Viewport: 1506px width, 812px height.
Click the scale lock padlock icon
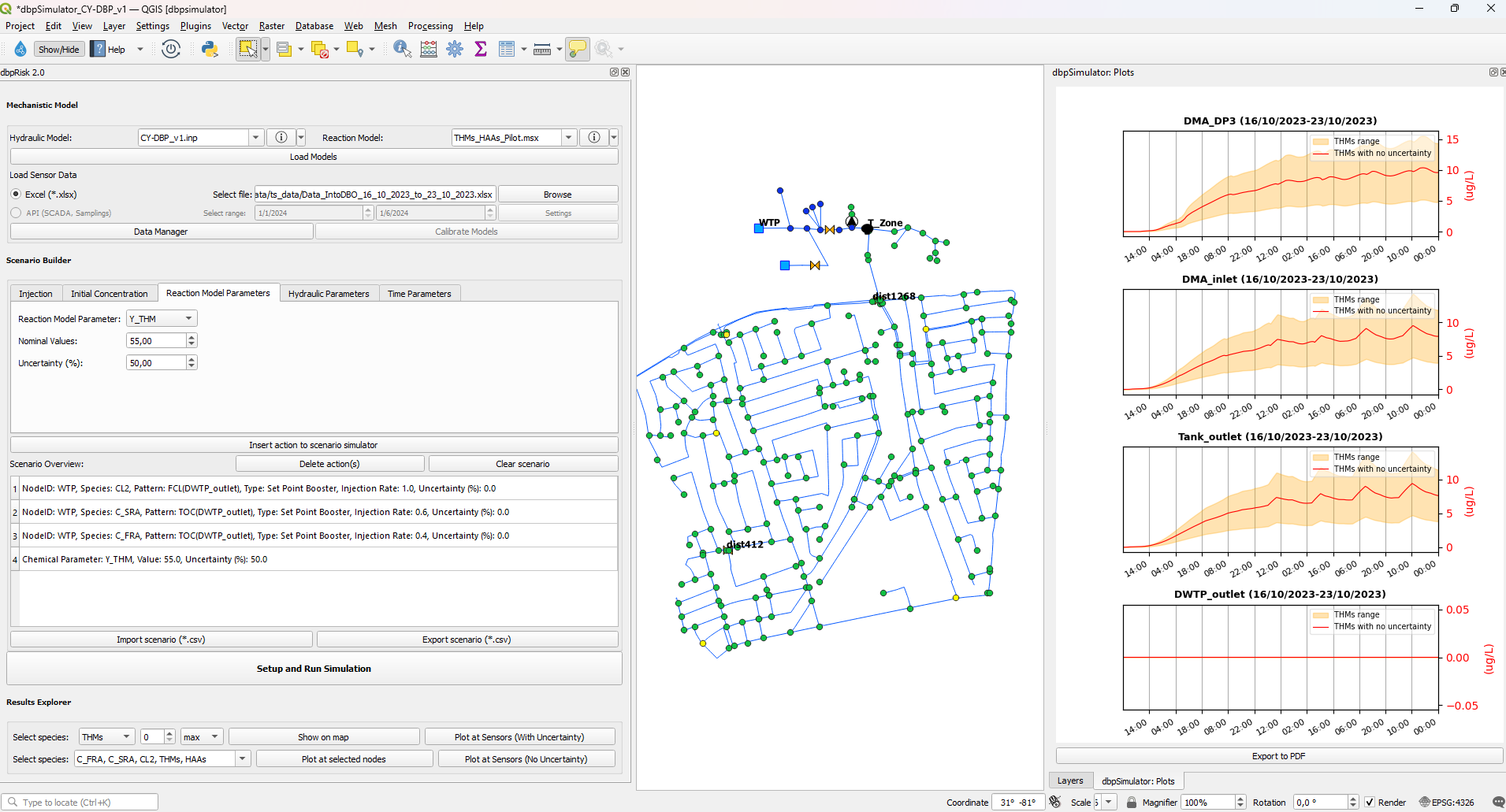pos(1132,802)
